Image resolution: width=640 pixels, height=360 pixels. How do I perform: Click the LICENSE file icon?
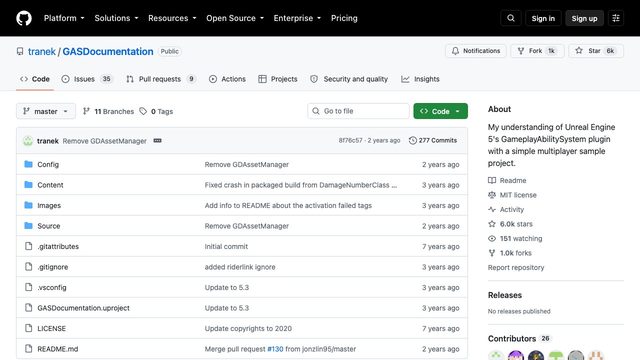[x=28, y=328]
